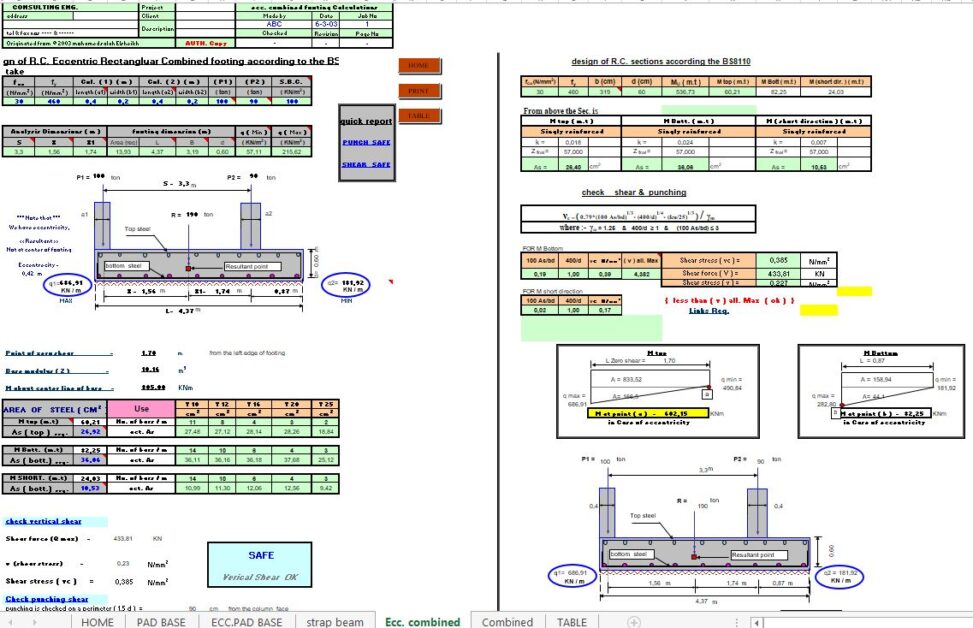This screenshot has height=628, width=973.
Task: Open the PAD BASE sheet tab
Action: (x=161, y=622)
